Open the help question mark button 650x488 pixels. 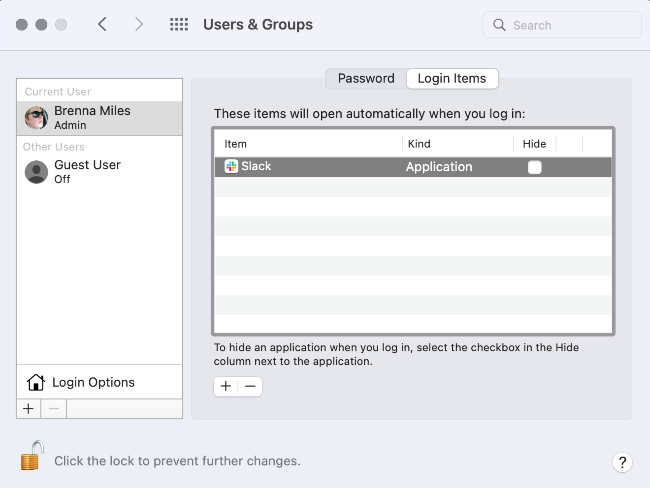tap(621, 462)
